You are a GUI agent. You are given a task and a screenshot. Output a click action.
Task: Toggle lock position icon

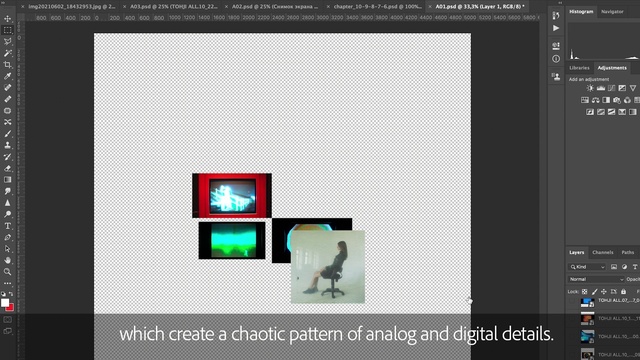tap(604, 291)
